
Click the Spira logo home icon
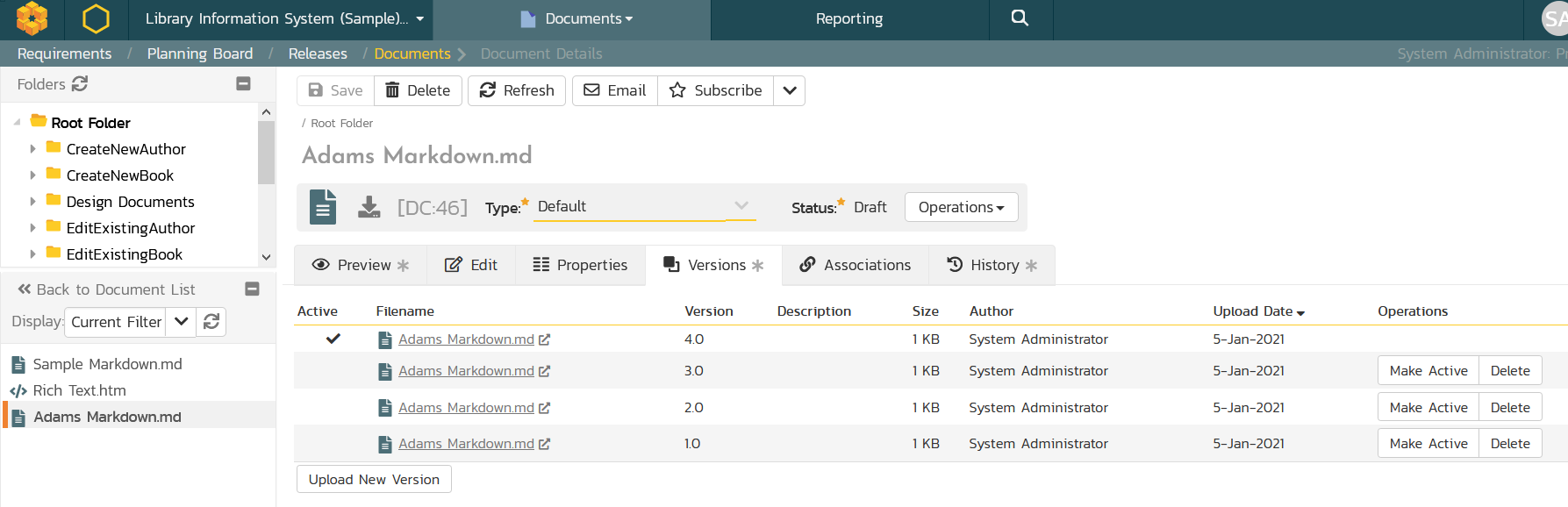32,18
